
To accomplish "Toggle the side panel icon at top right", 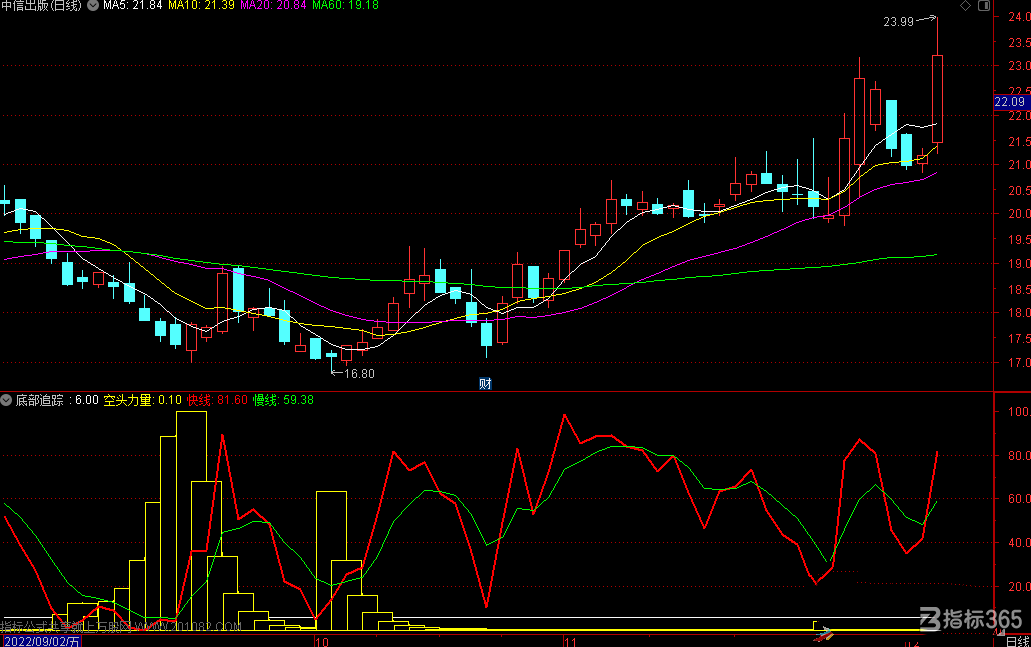I will tap(984, 6).
